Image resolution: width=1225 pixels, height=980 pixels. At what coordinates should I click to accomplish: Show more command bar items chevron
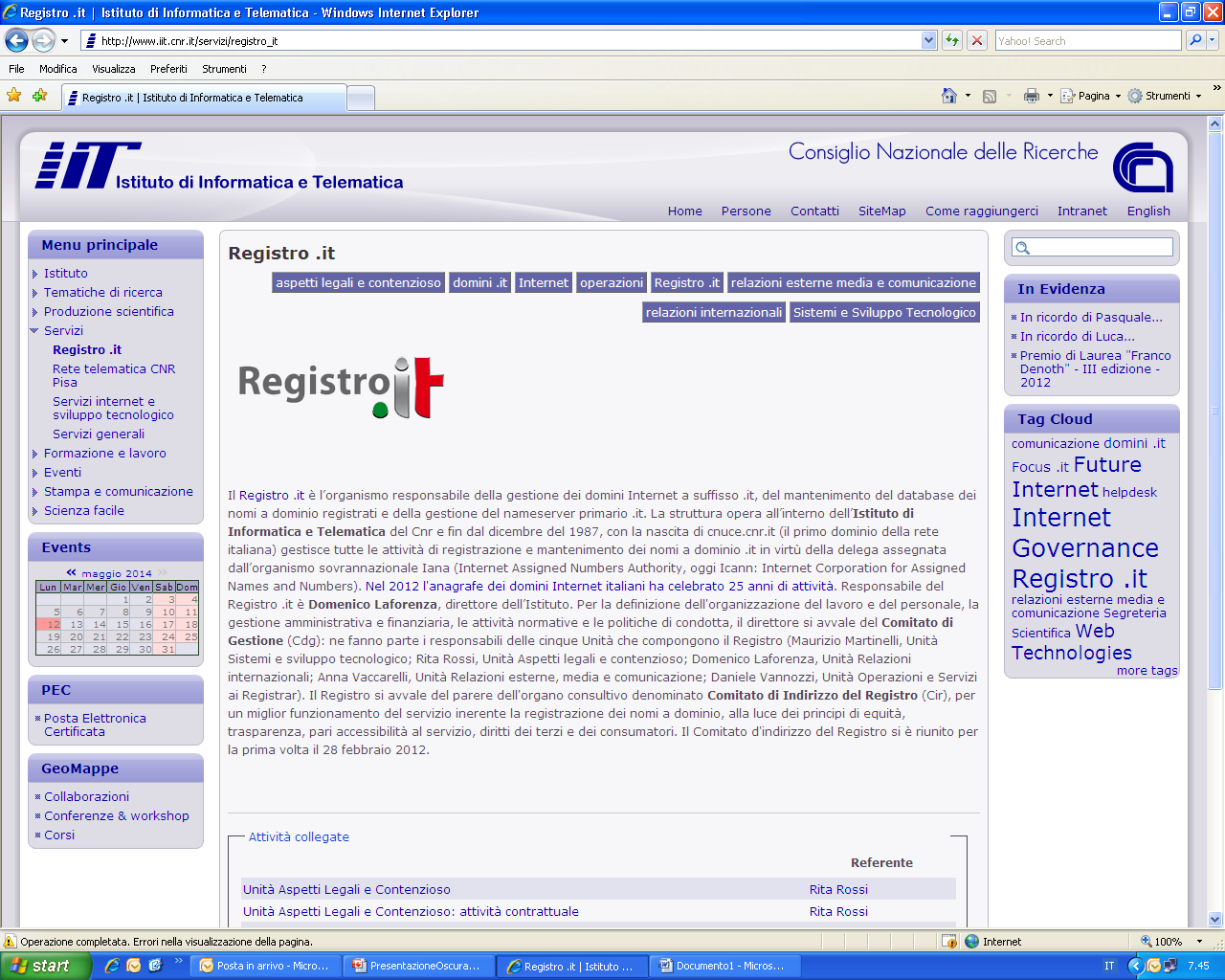[1216, 89]
